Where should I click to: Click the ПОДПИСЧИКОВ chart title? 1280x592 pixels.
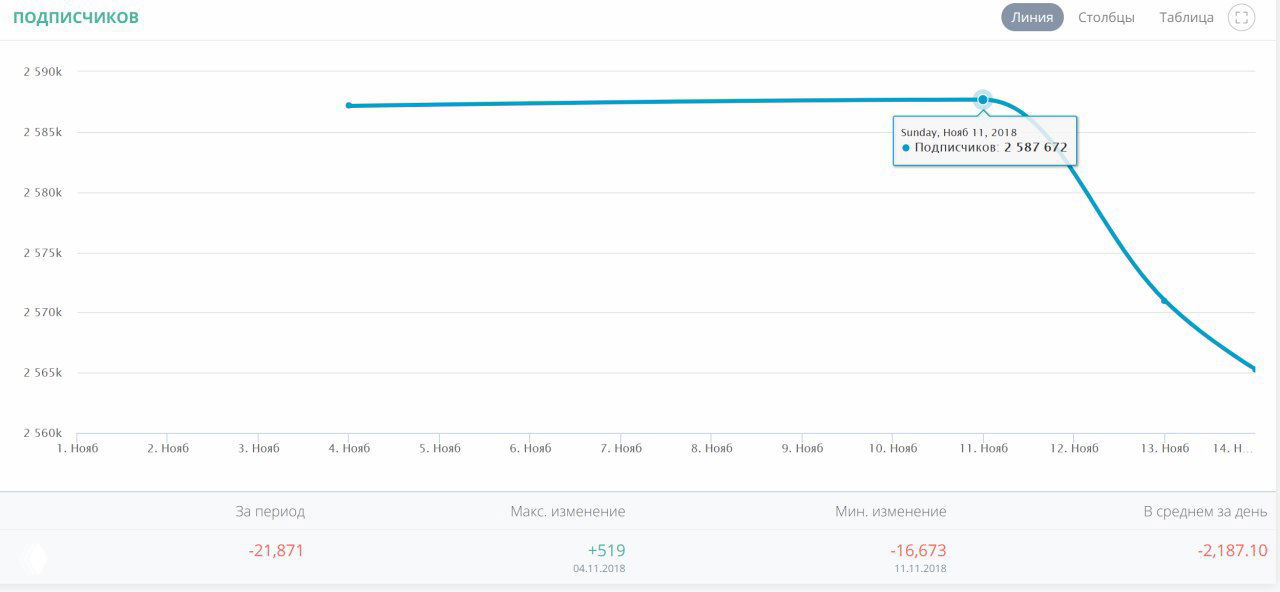76,18
